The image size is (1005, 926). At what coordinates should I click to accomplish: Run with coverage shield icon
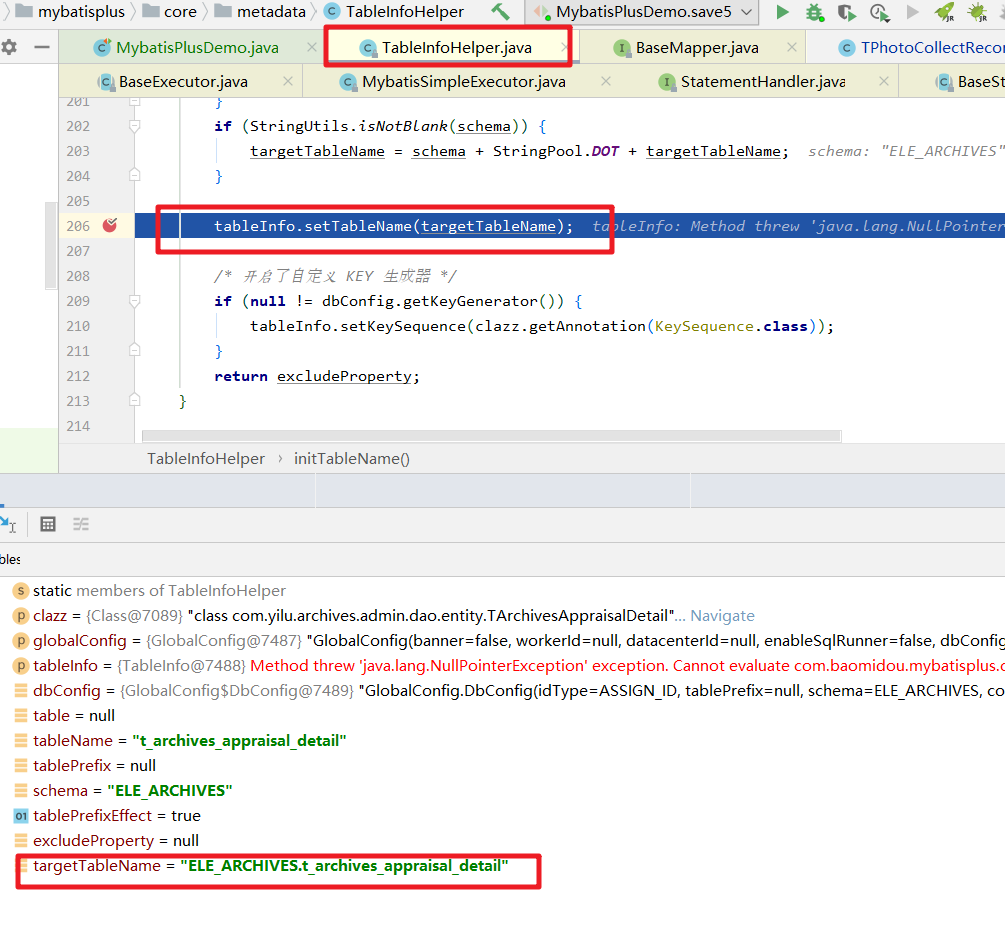click(x=847, y=12)
